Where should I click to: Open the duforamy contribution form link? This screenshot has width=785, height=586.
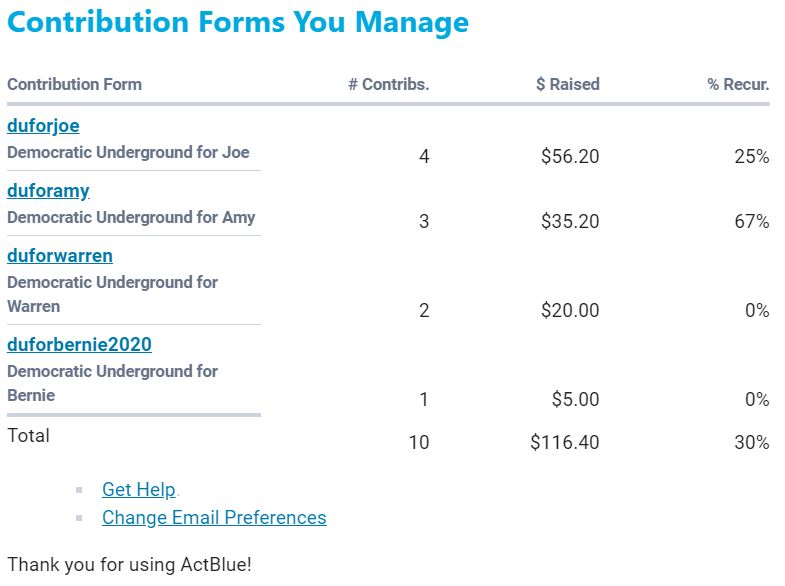tap(48, 190)
